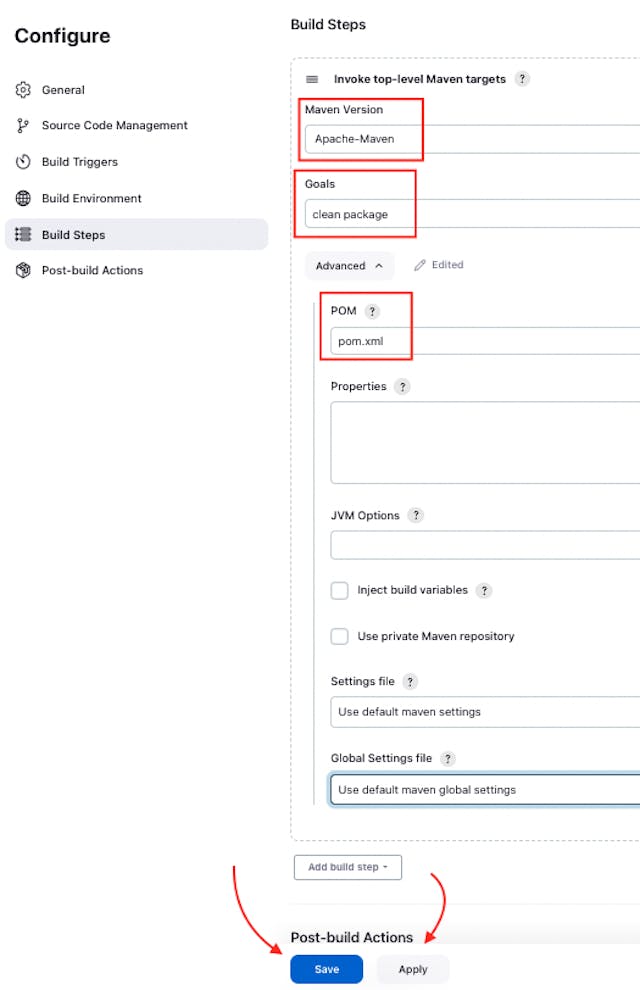Click the General gear icon in sidebar
The height and width of the screenshot is (990, 640).
22,90
